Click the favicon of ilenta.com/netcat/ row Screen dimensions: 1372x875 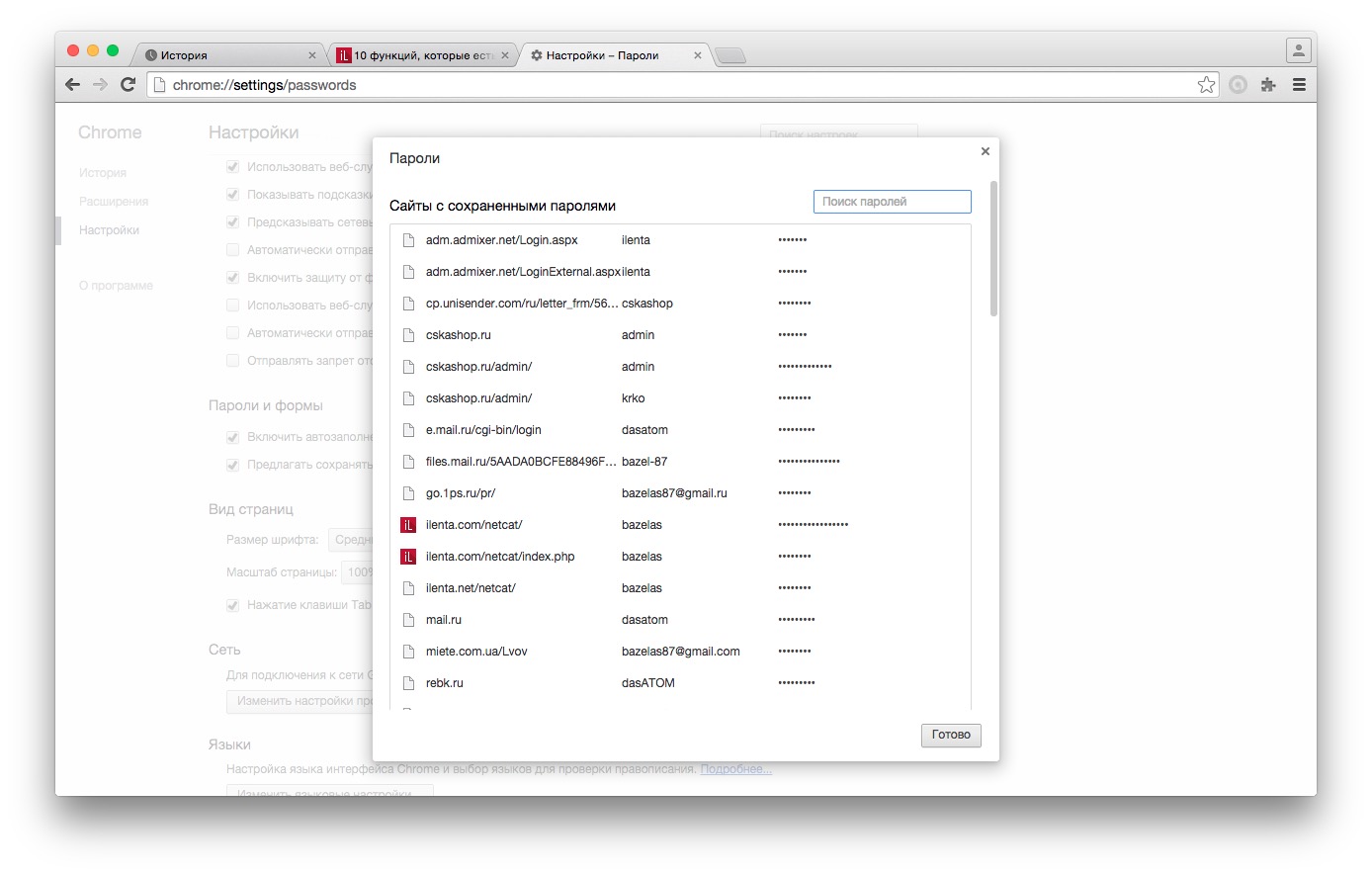coord(408,525)
